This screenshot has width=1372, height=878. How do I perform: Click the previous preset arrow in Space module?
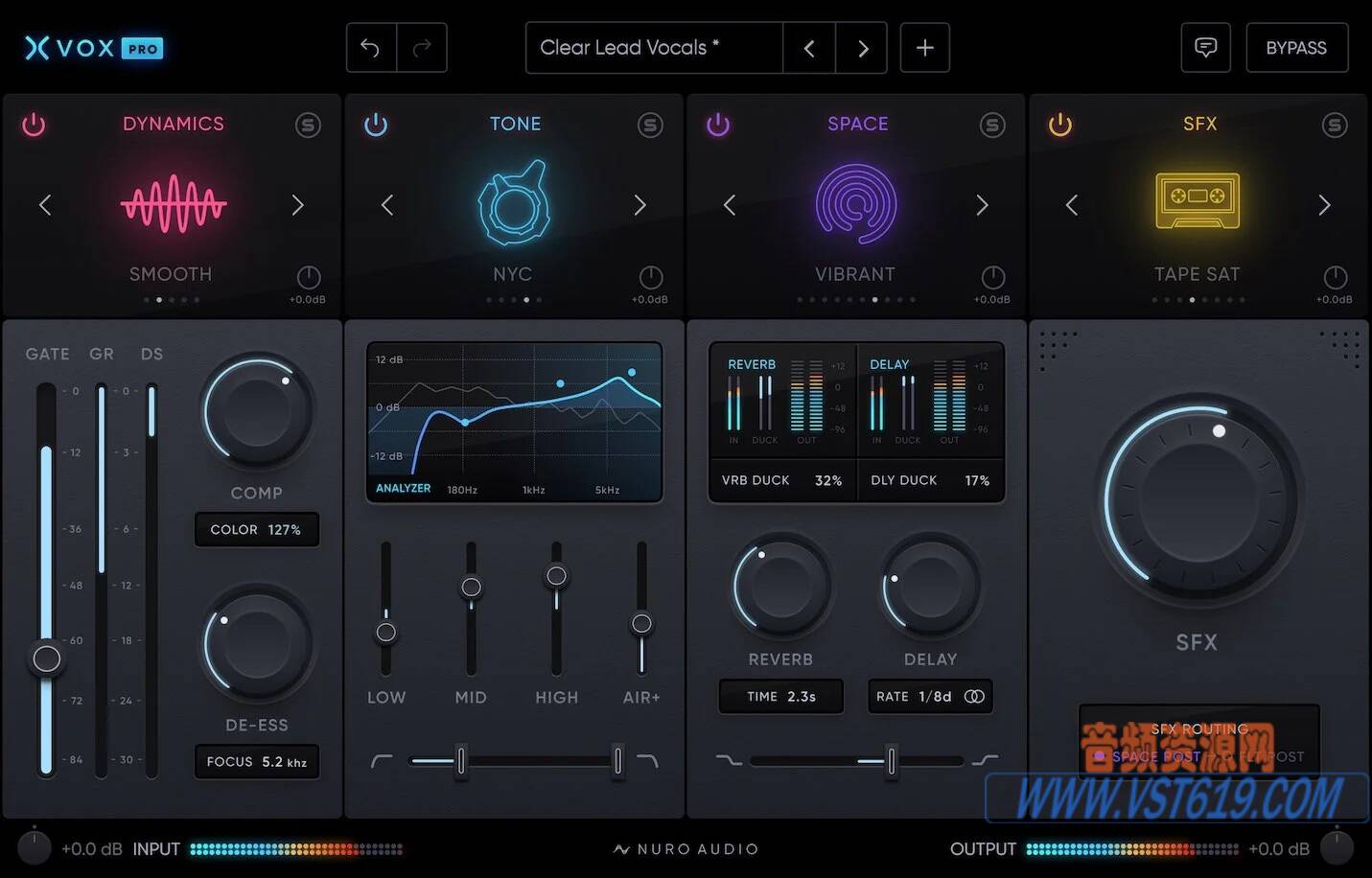coord(730,204)
